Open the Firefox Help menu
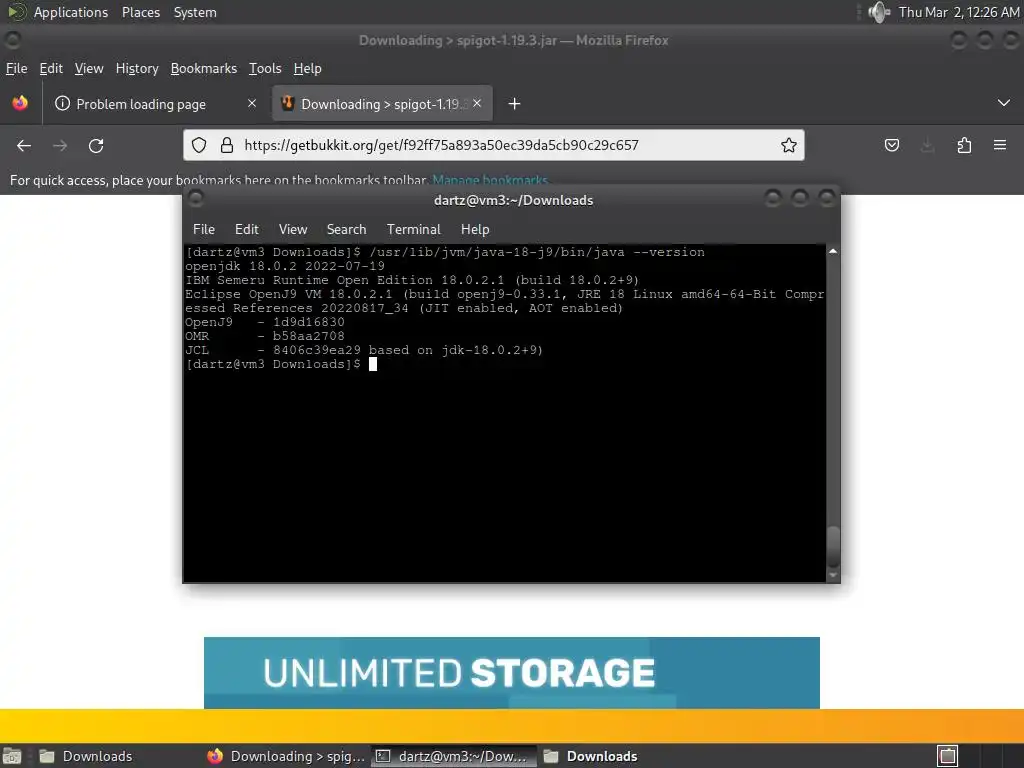This screenshot has width=1024, height=768. (308, 69)
